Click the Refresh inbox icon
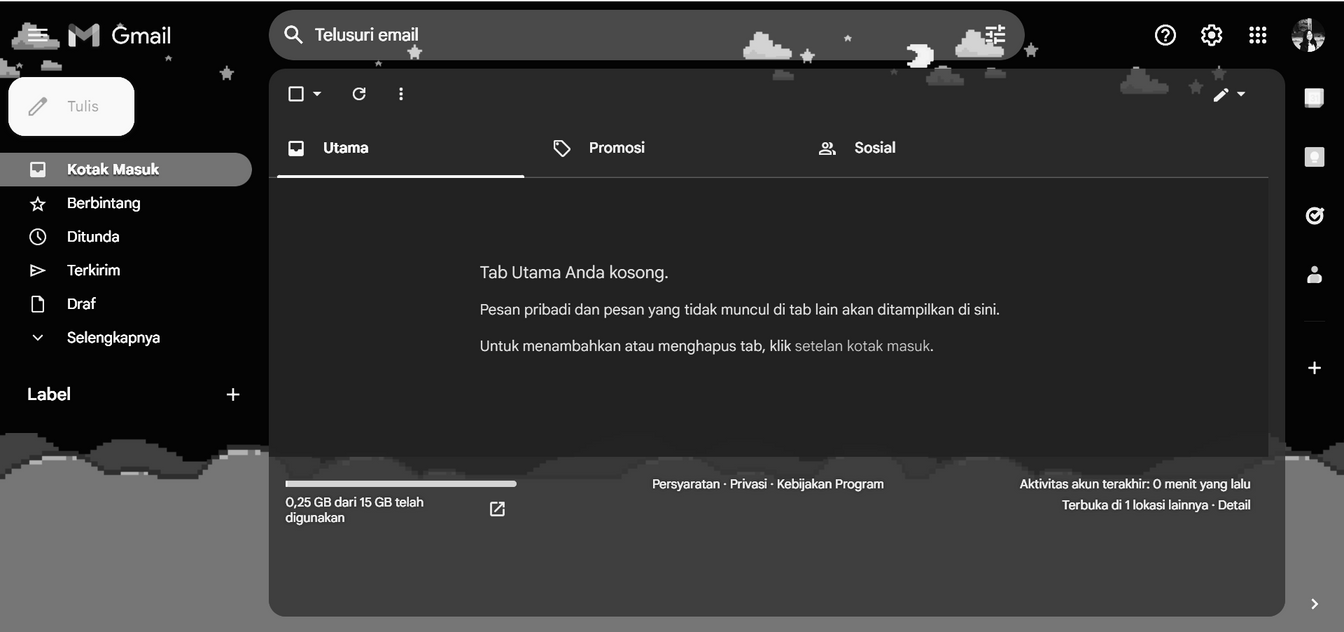This screenshot has height=632, width=1344. pos(359,94)
